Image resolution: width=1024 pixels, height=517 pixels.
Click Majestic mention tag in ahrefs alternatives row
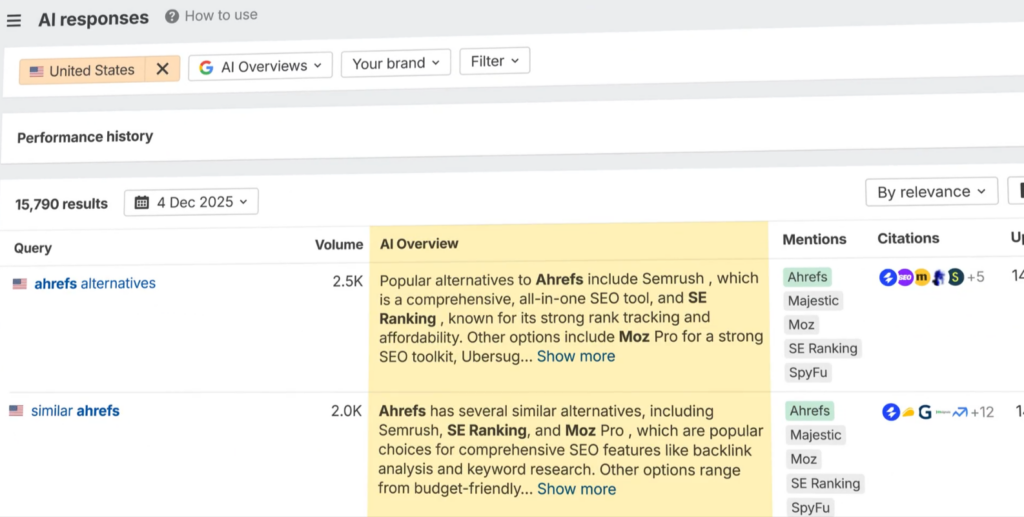(813, 301)
